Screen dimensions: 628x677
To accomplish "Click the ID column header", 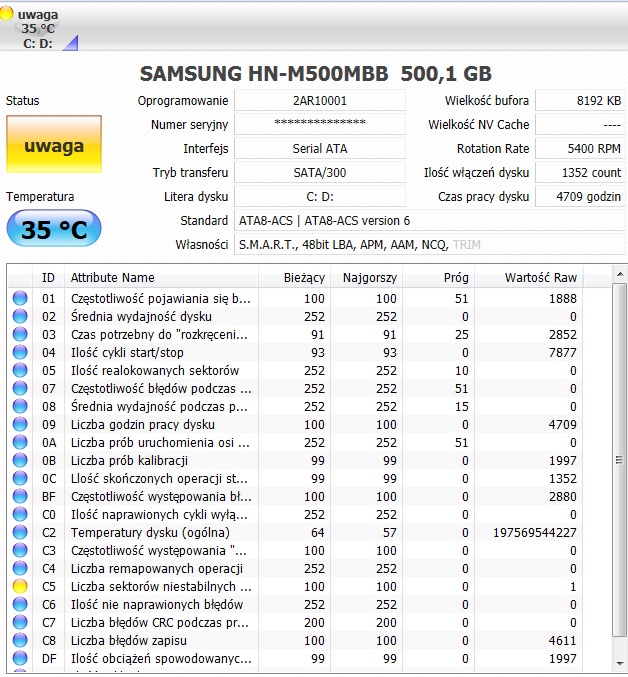I will click(x=48, y=277).
